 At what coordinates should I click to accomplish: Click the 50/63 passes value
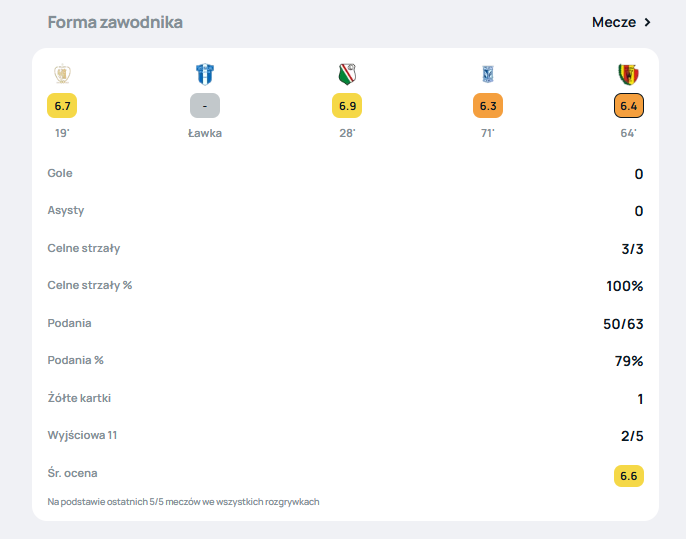[622, 324]
